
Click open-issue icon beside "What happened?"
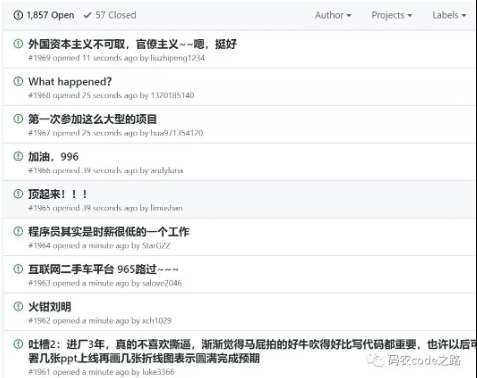point(18,81)
